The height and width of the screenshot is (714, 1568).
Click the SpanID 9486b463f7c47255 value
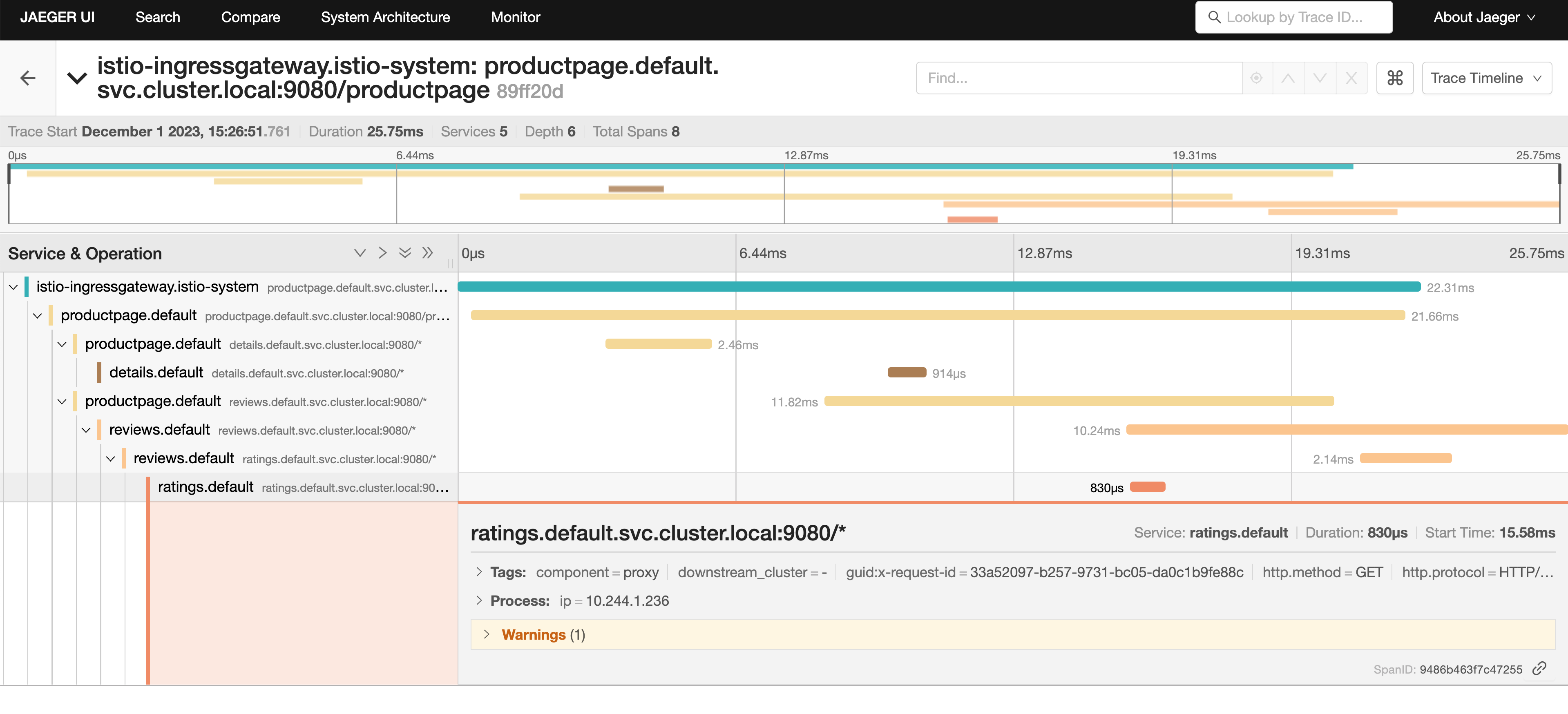[1471, 669]
